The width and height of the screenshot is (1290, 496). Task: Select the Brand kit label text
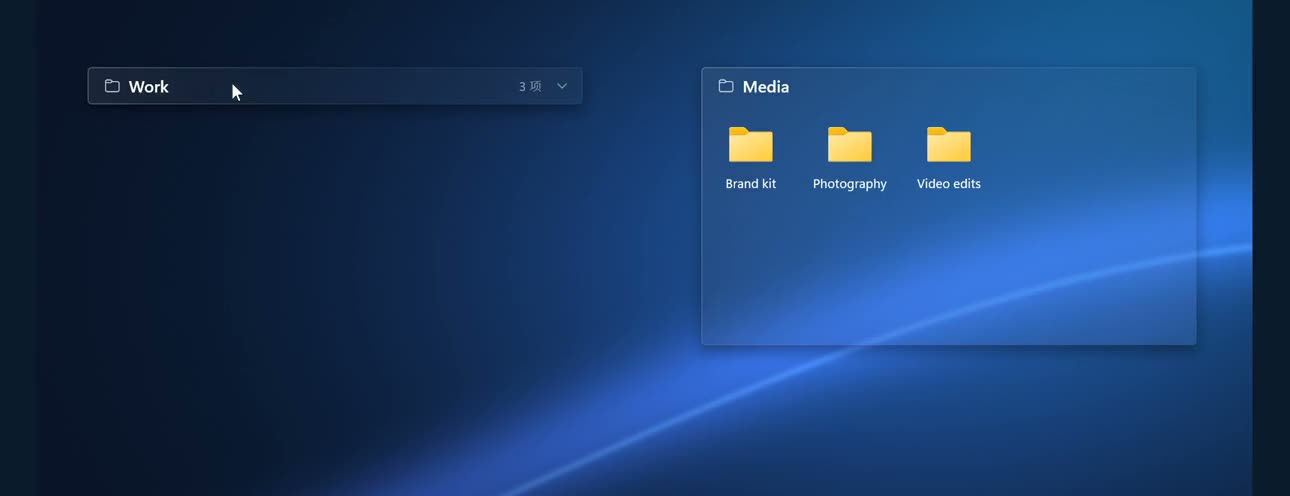(751, 184)
